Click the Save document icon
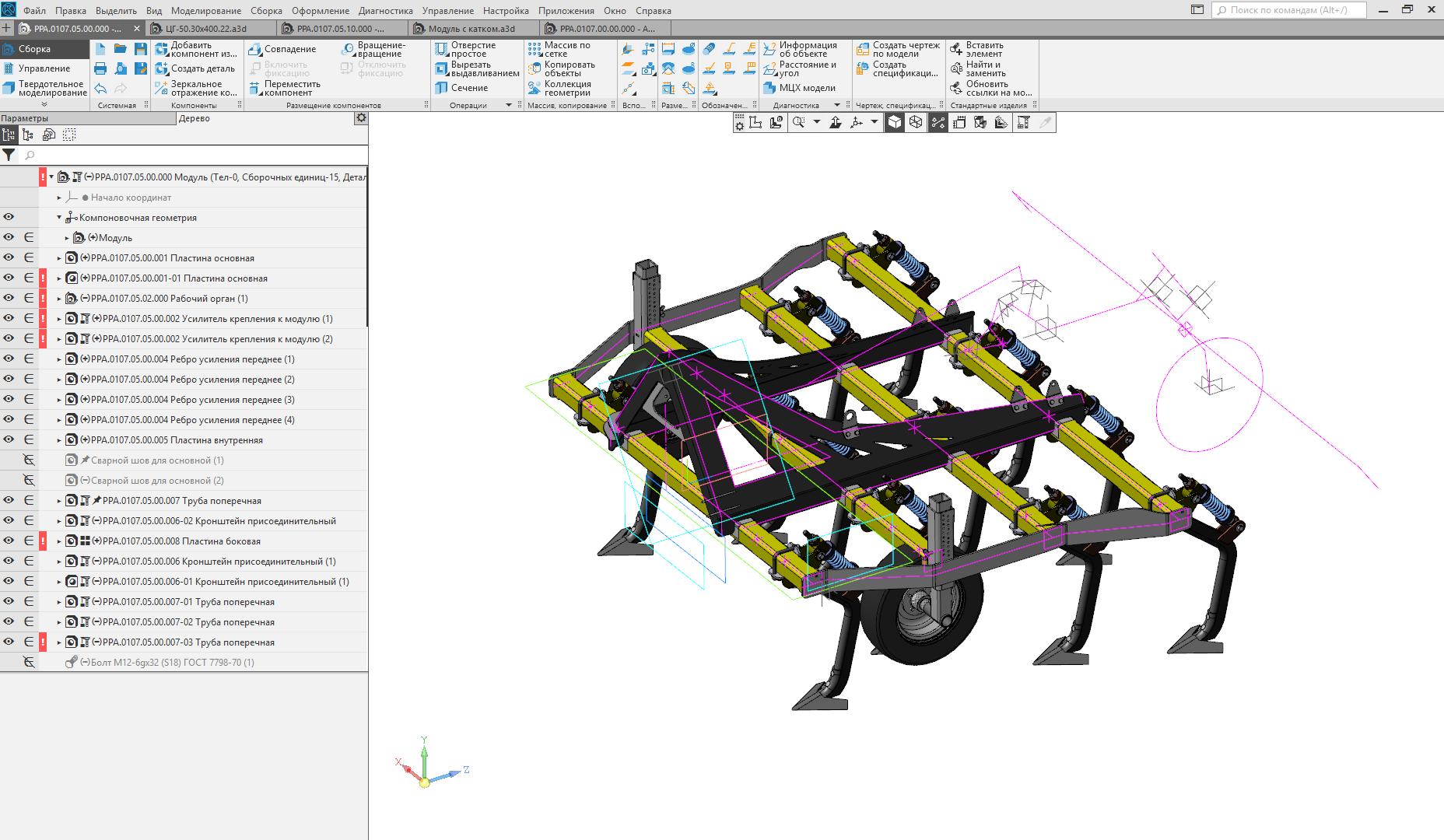Viewport: 1444px width, 840px height. point(140,49)
